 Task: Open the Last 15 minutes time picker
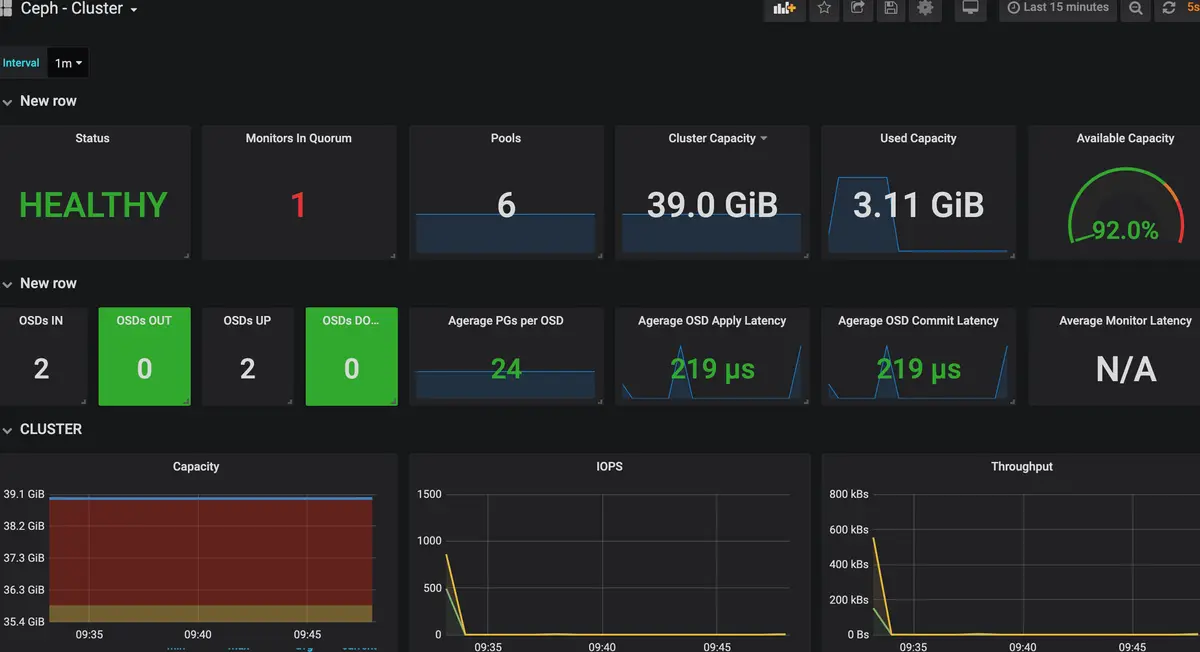point(1058,8)
